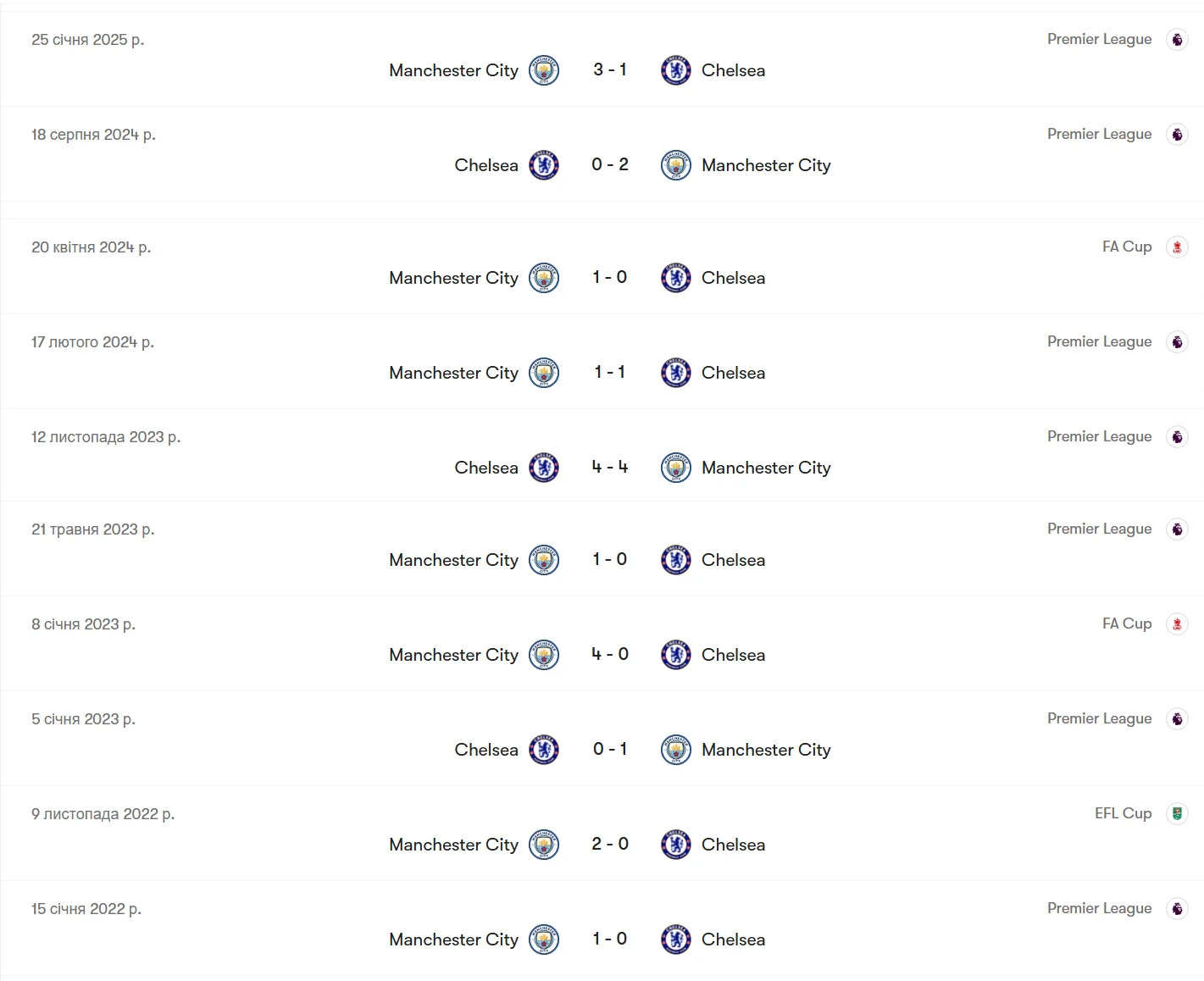Click Manchester City crest in 25 січня 2025 match
This screenshot has height=981, width=1204.
(x=544, y=70)
